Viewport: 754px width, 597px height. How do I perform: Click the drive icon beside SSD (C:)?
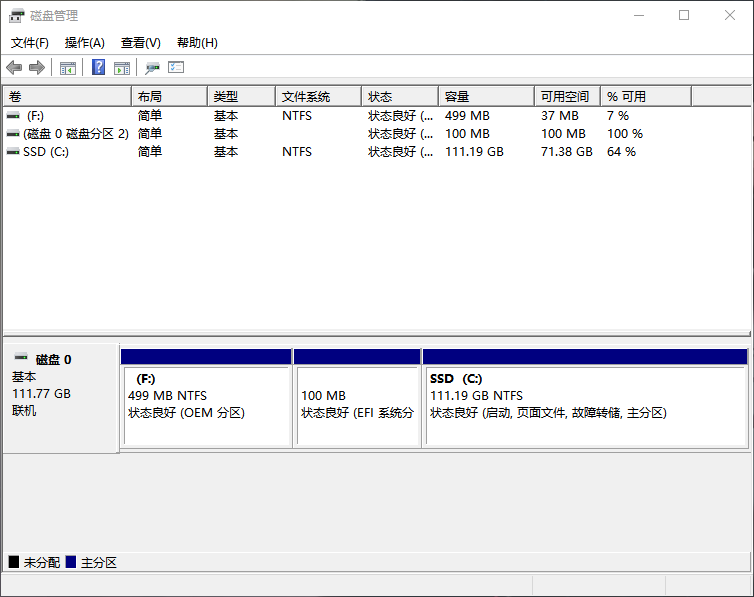click(x=13, y=152)
